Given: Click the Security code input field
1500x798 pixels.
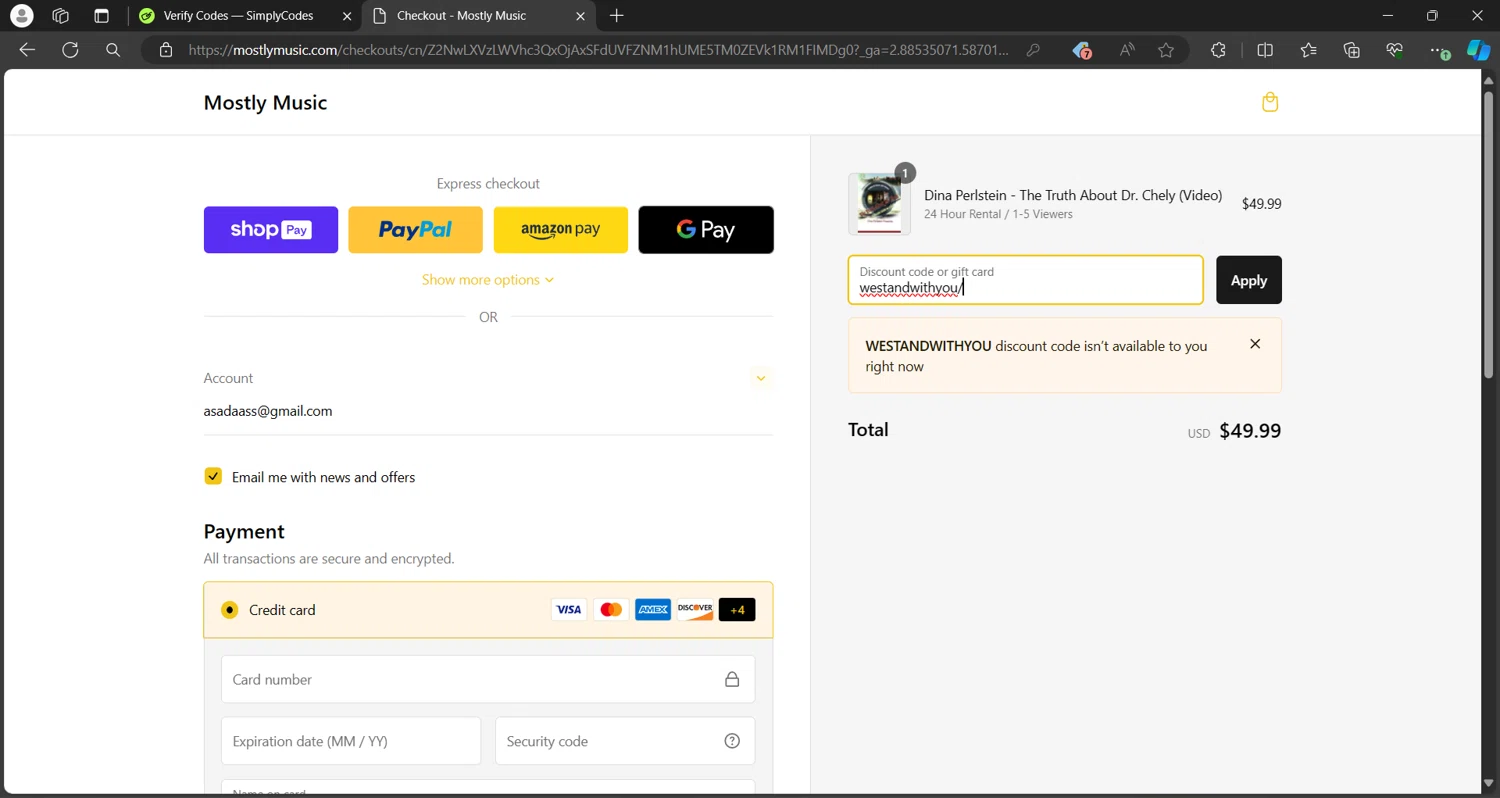Looking at the screenshot, I should 625,741.
